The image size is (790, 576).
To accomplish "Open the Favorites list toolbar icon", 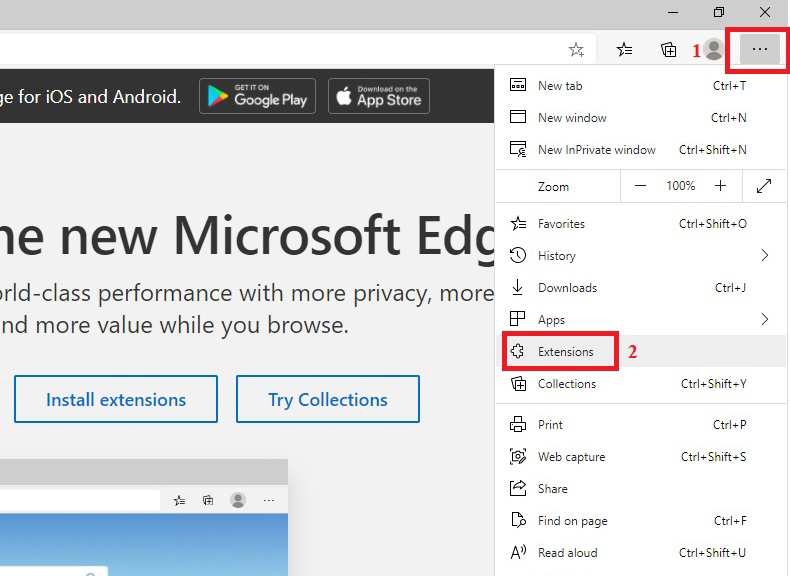I will click(x=624, y=49).
